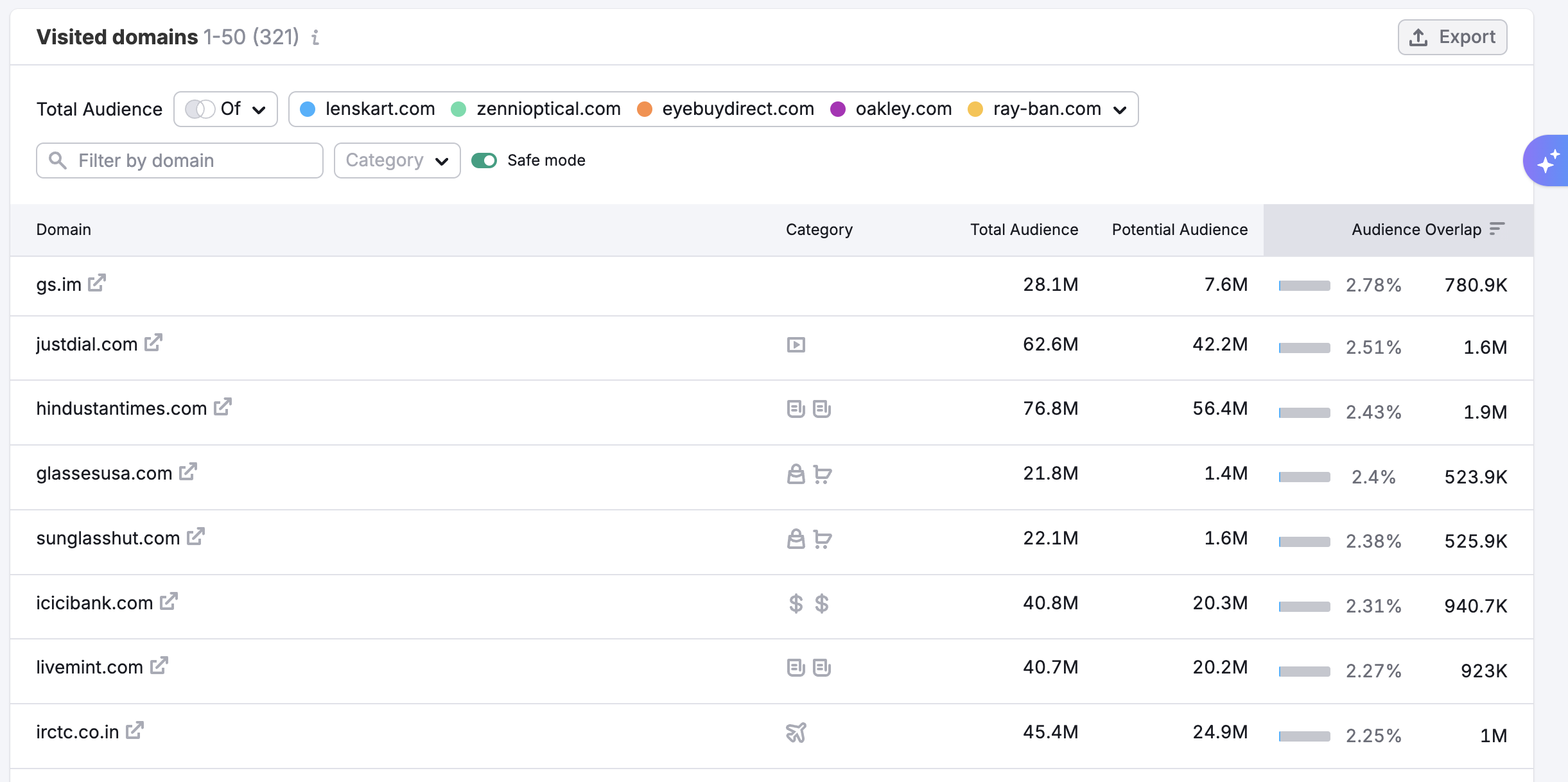Screen dimensions: 1568x782
Task: Open the Category filter dropdown
Action: tap(397, 161)
